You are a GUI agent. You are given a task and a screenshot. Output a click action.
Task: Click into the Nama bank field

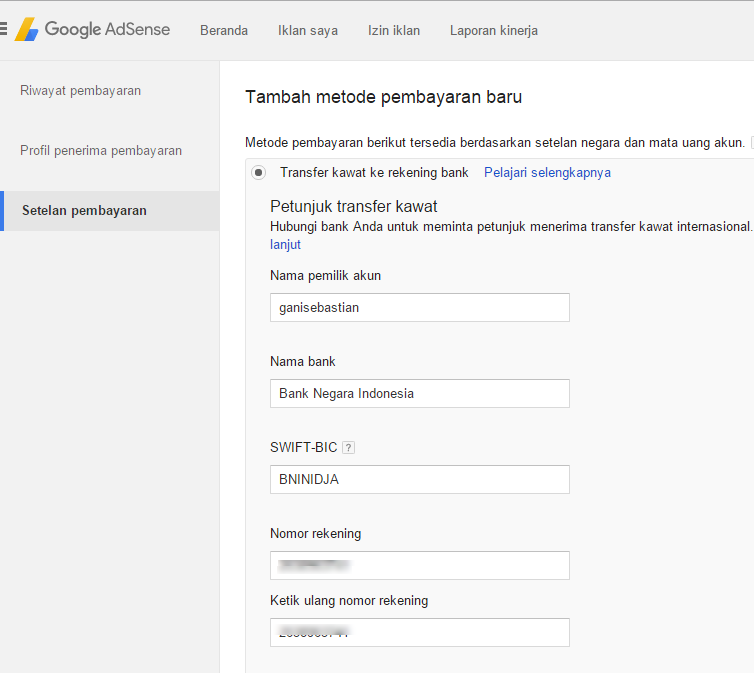tap(420, 393)
